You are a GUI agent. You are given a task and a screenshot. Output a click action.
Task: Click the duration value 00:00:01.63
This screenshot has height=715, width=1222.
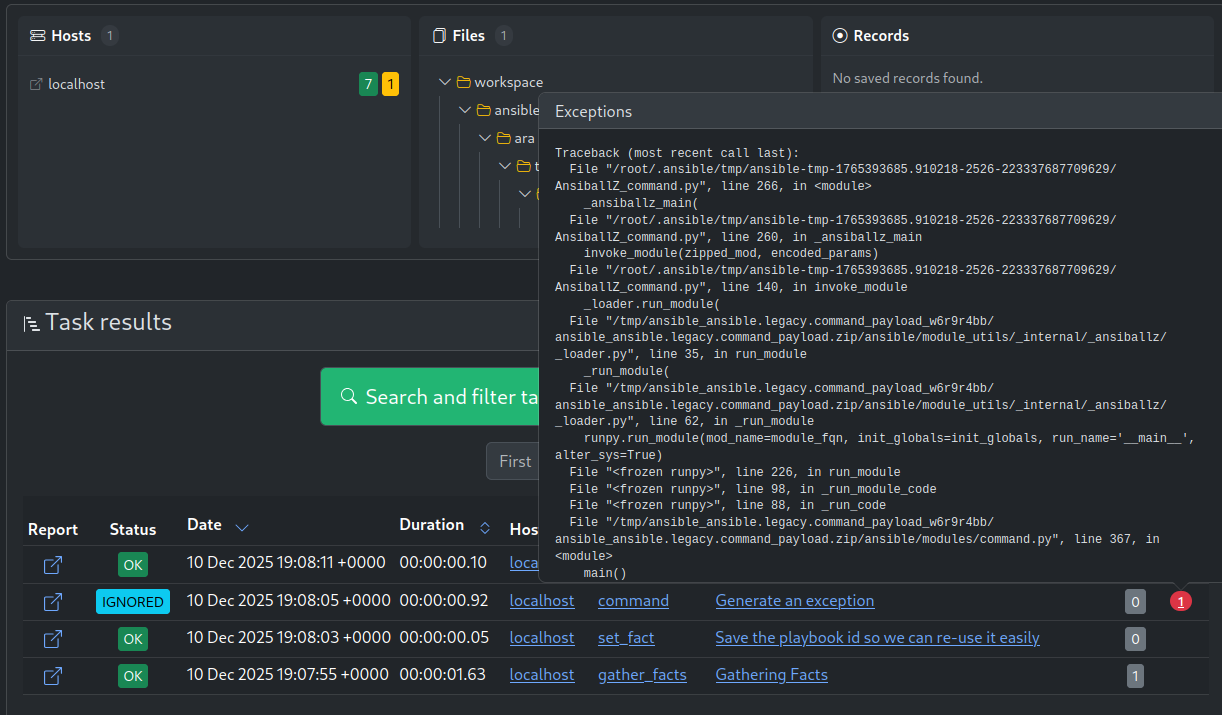(x=443, y=675)
